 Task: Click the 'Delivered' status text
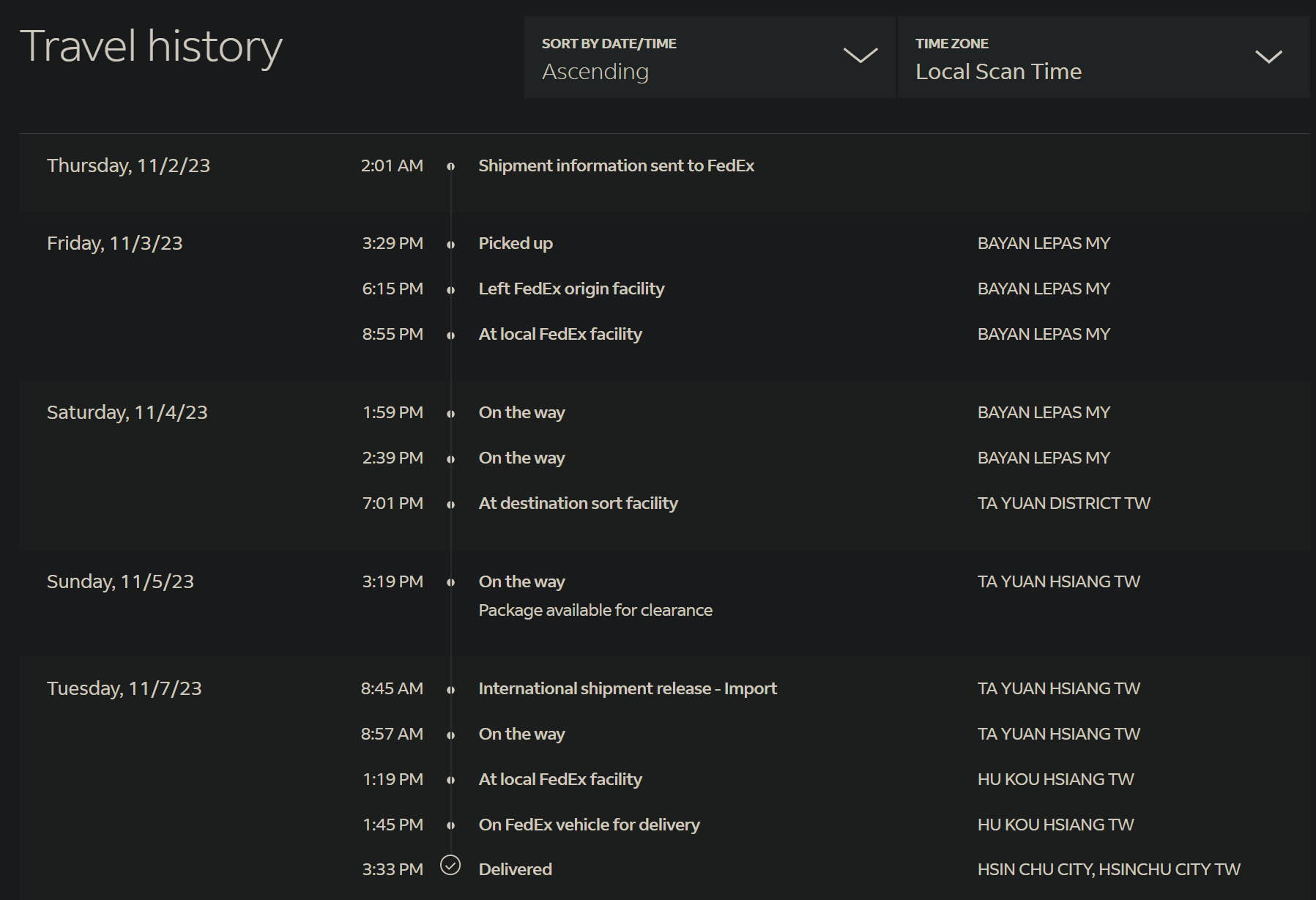(515, 870)
